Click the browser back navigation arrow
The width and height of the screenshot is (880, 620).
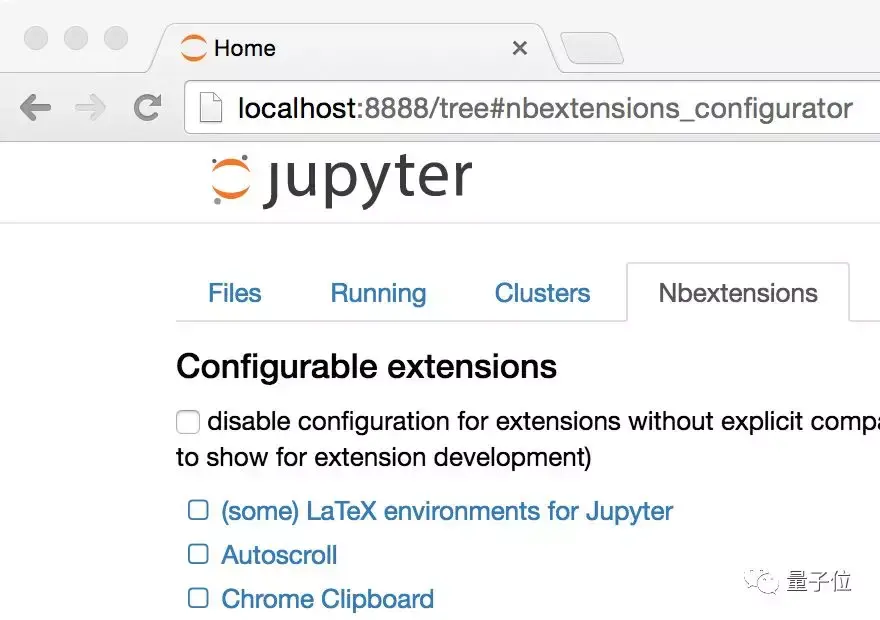coord(36,107)
